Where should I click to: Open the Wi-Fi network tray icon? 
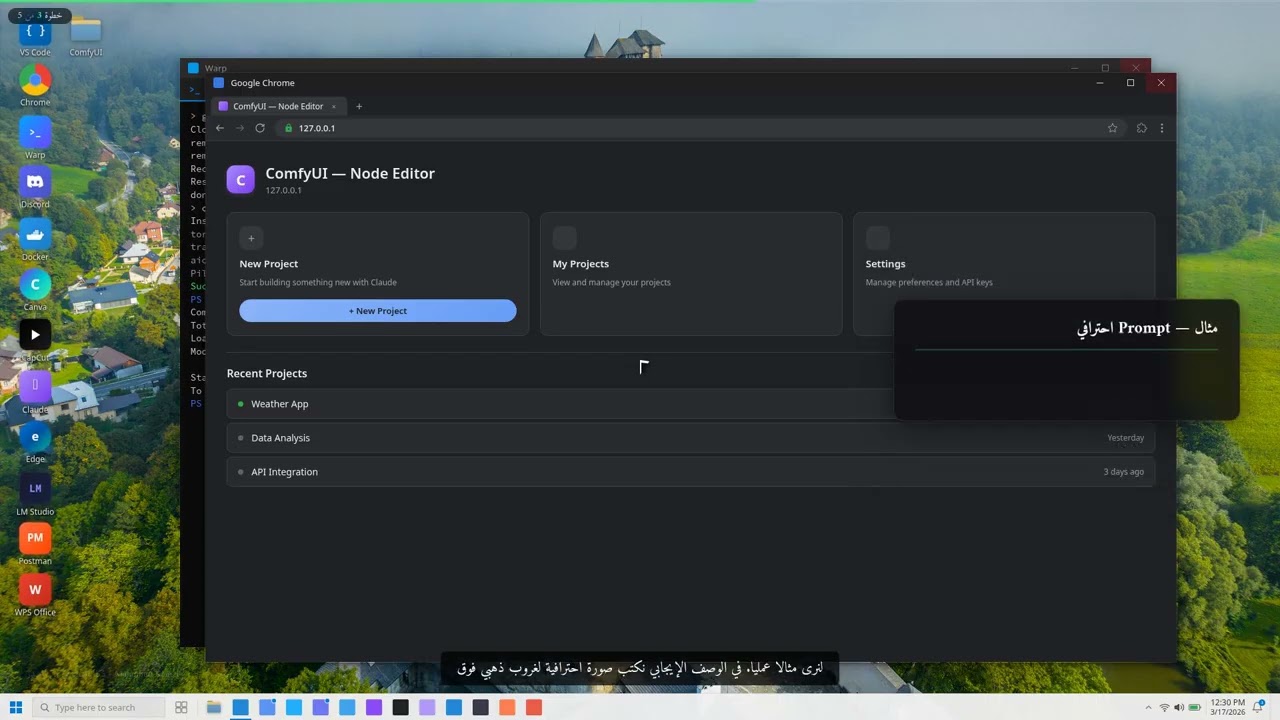1164,707
